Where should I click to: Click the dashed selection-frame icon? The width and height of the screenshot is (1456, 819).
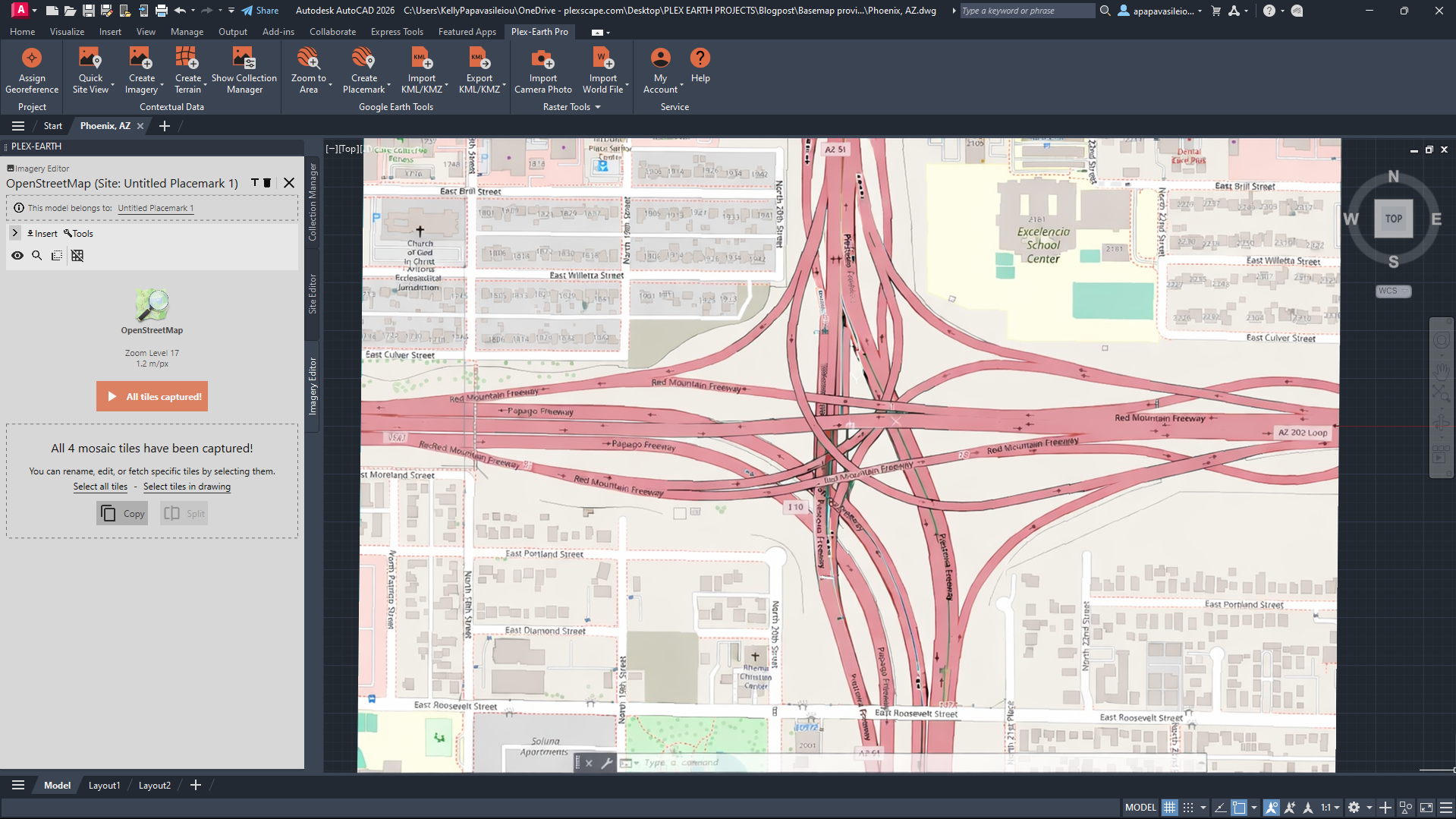57,256
